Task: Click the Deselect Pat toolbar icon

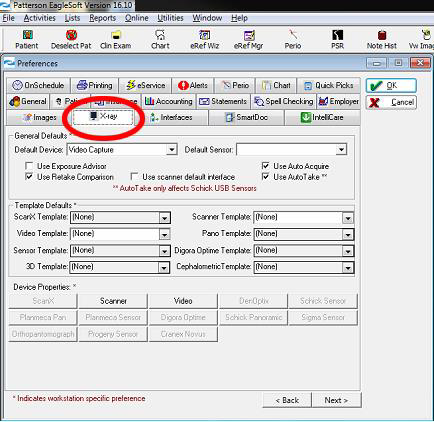Action: coord(71,40)
